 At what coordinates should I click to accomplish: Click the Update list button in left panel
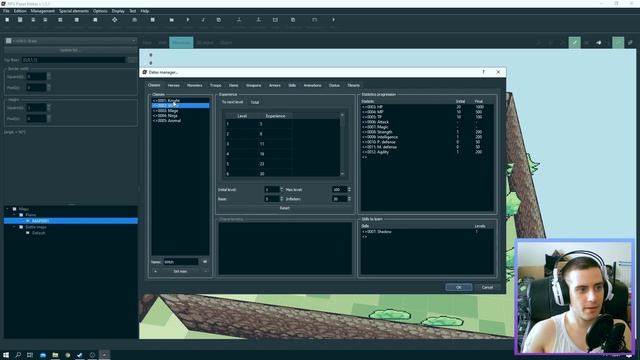(x=70, y=50)
